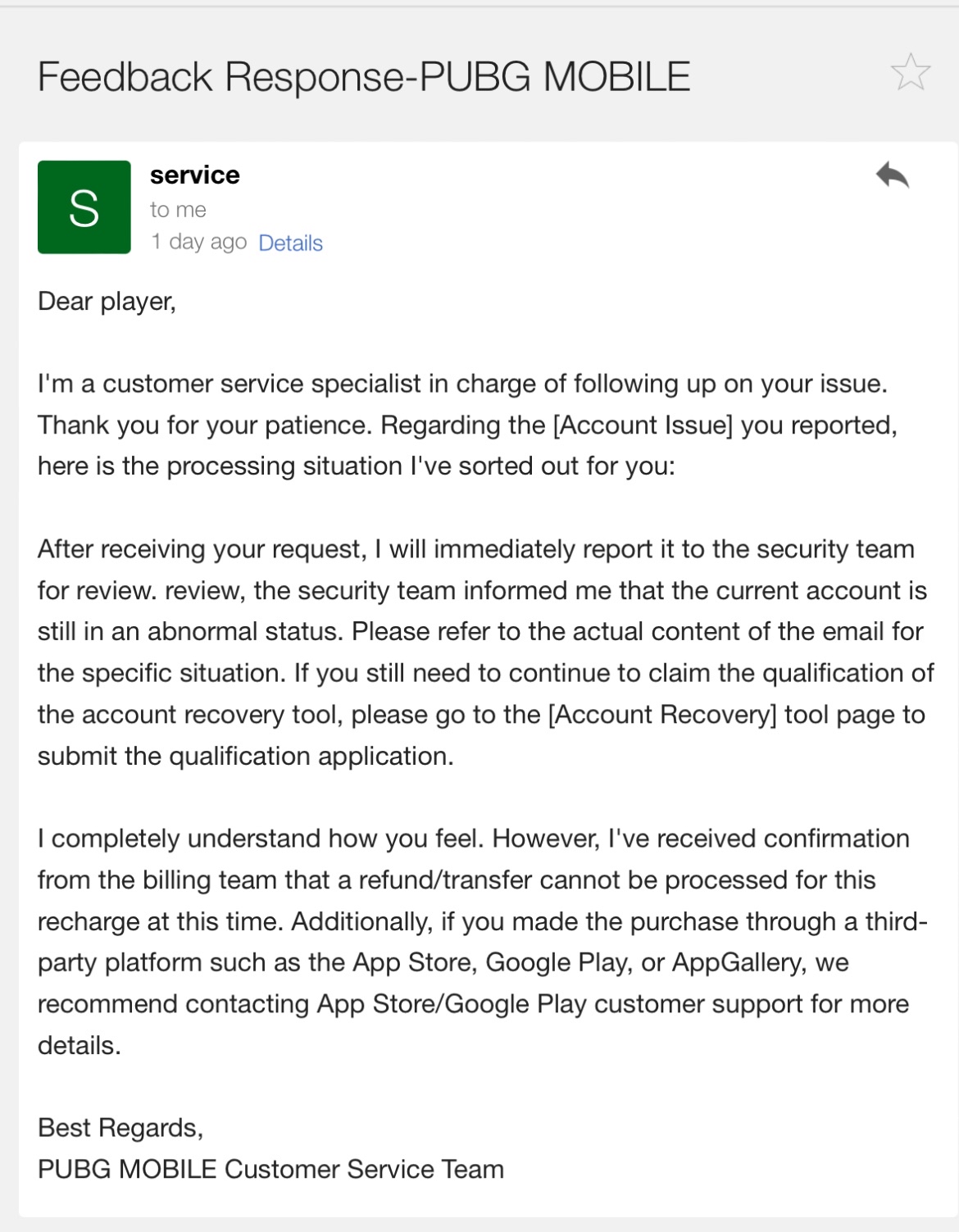The width and height of the screenshot is (959, 1232).
Task: Click the "1 day ago" timestamp
Action: (199, 243)
